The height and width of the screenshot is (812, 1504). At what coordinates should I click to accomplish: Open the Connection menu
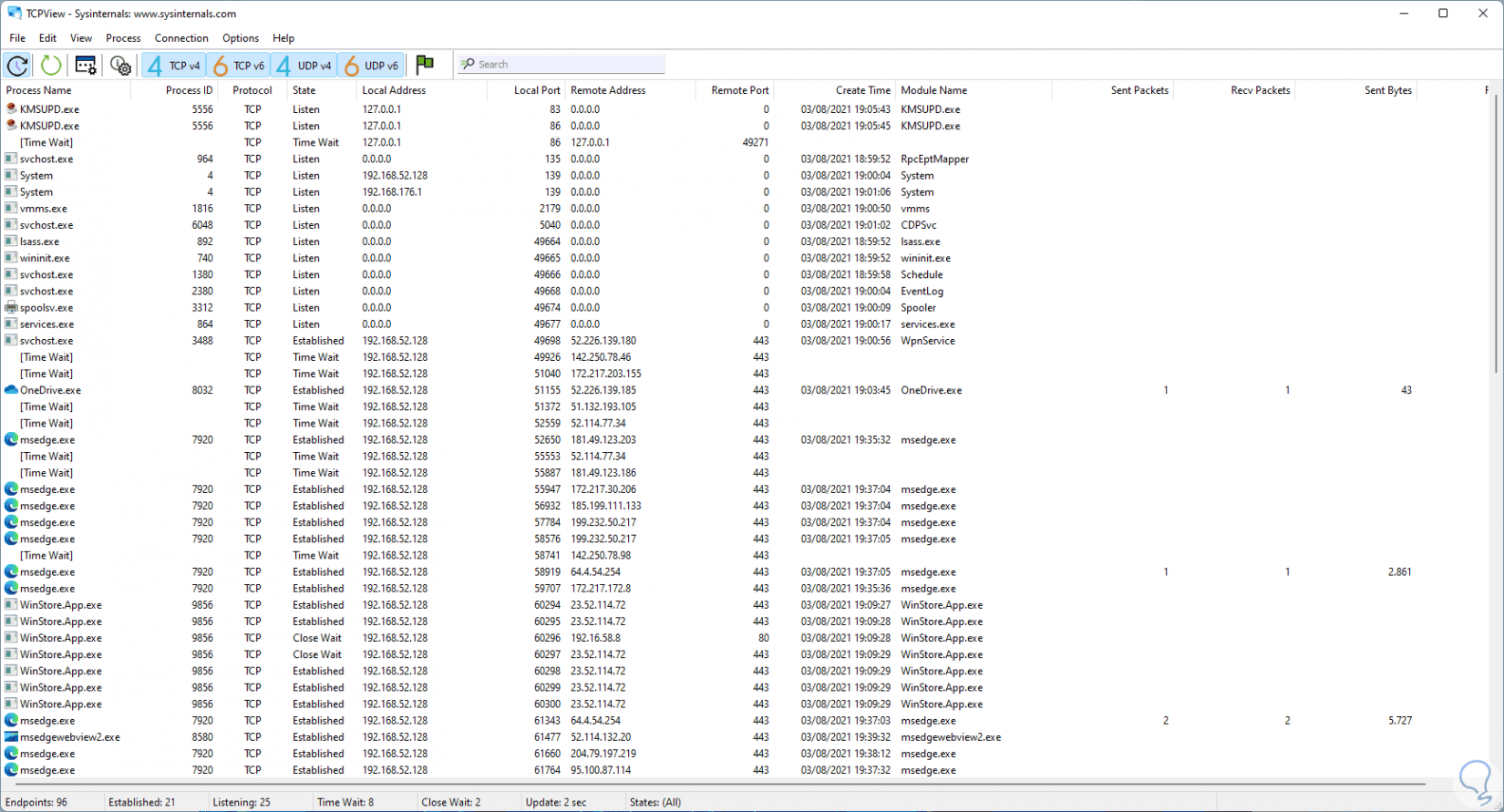[x=181, y=38]
